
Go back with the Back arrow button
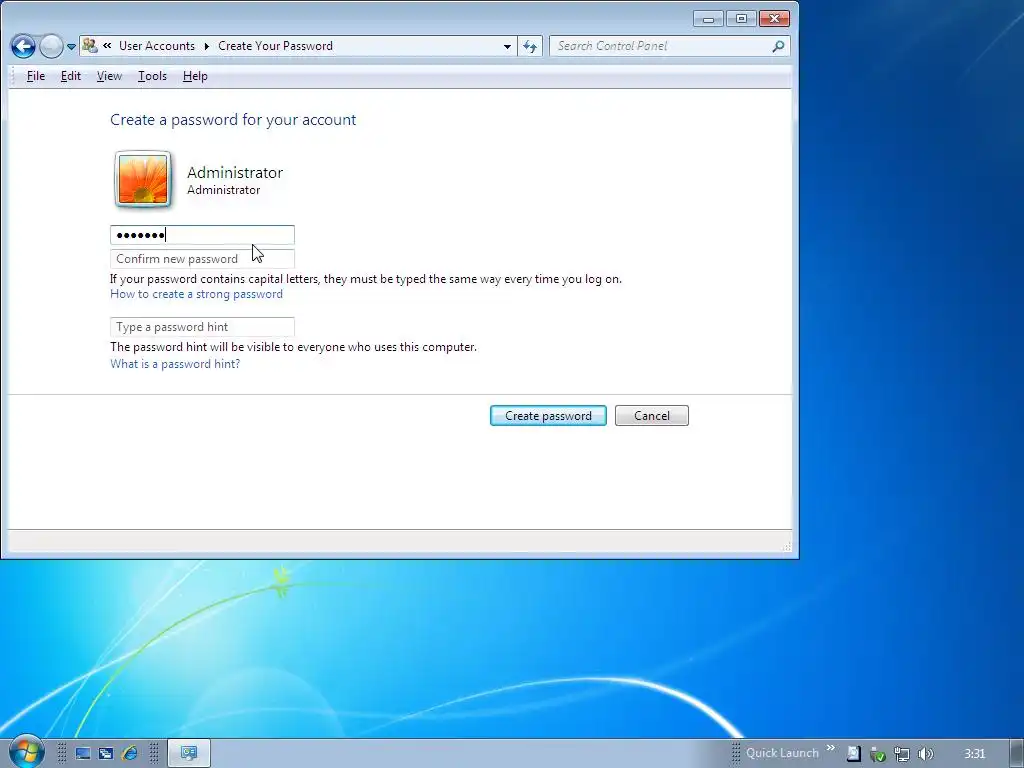[24, 46]
